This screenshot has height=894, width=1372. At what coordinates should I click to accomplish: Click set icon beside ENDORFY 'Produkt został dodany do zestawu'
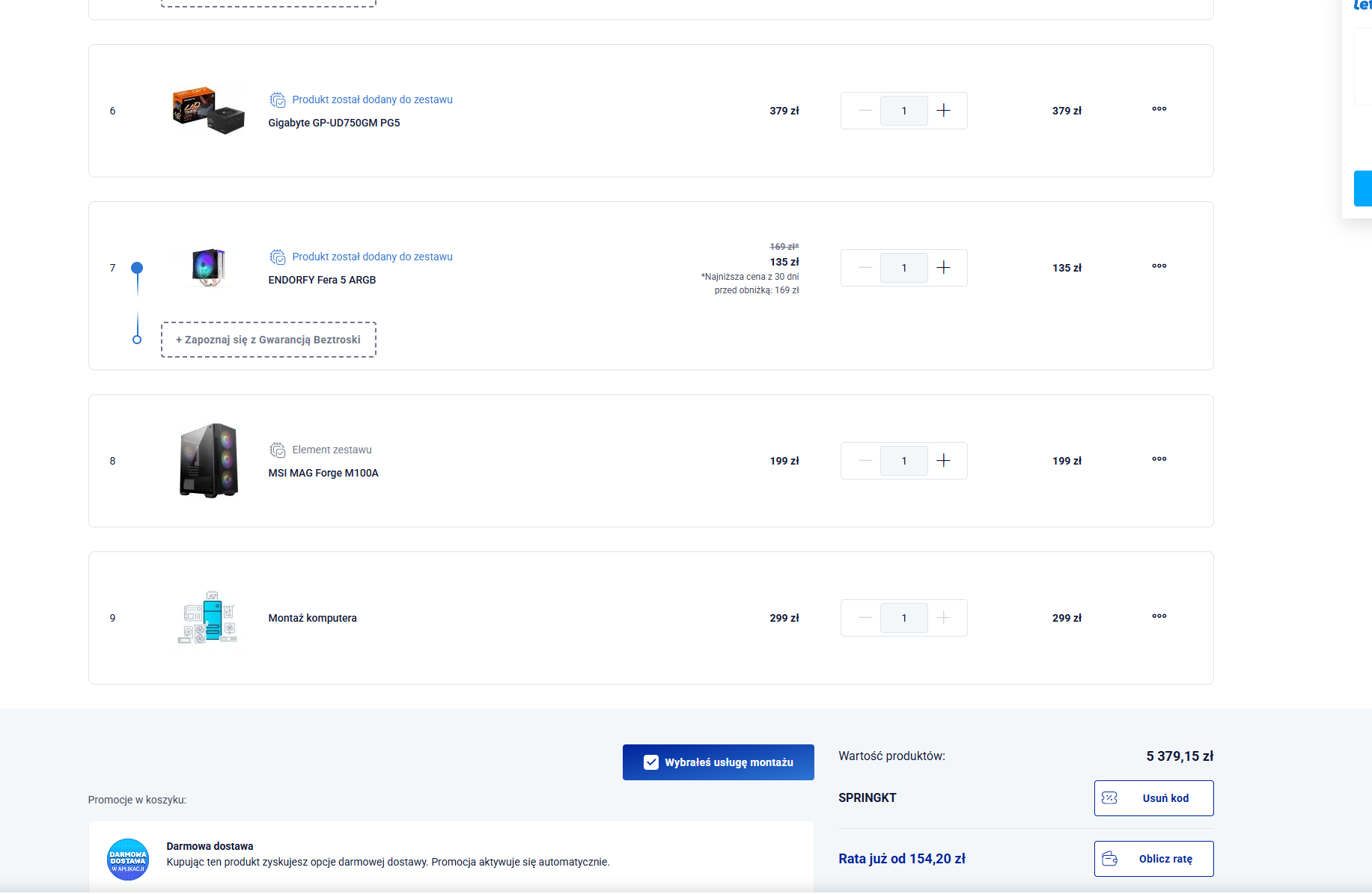click(x=278, y=257)
